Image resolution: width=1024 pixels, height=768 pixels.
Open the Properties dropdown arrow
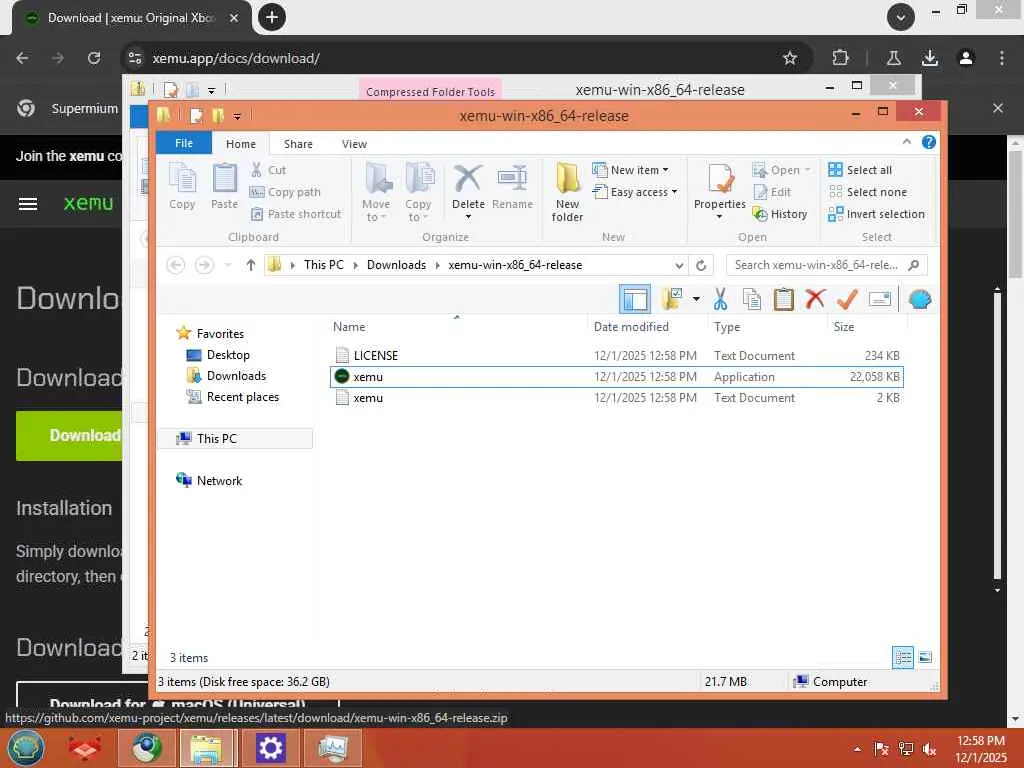coord(719,217)
